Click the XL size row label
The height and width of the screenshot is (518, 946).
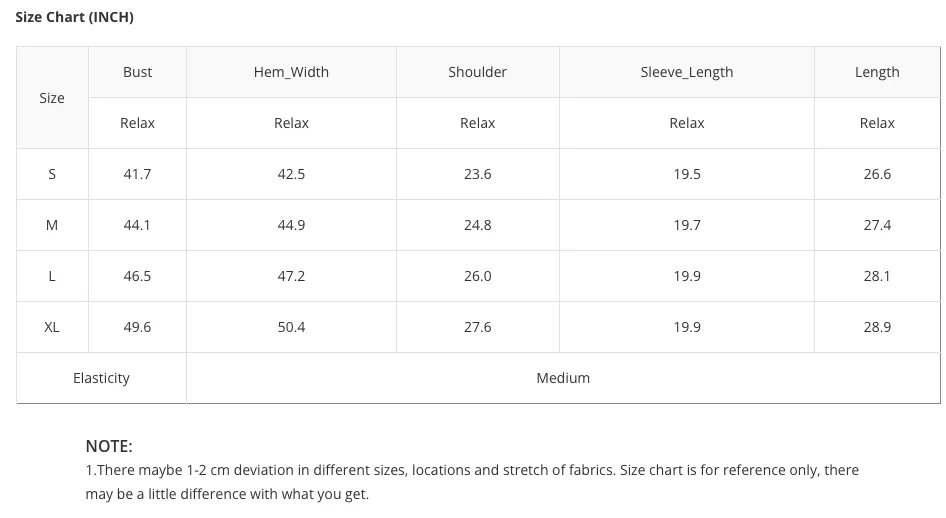pos(52,327)
